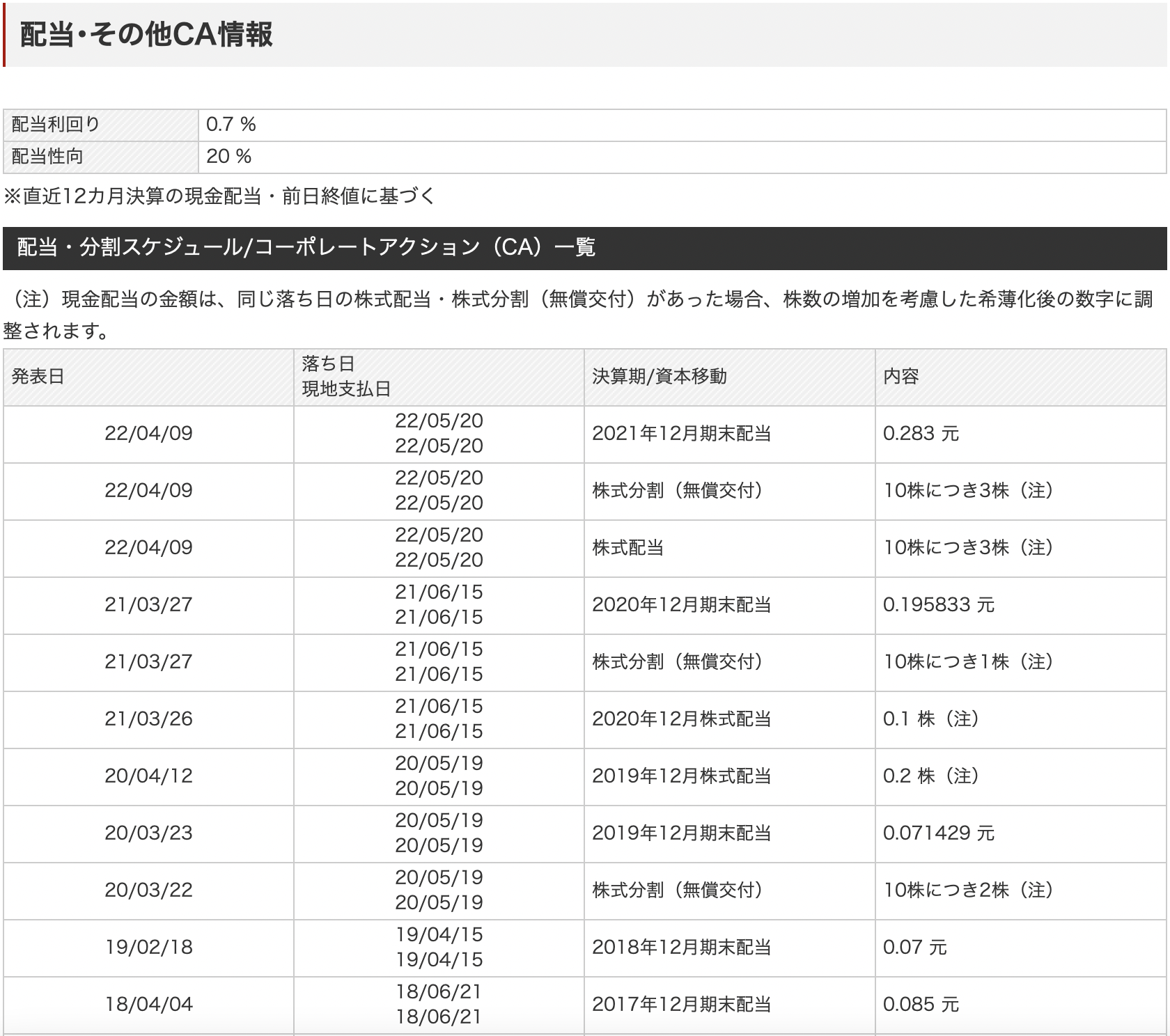Select 10株につき1株（注） split ratio
This screenshot has height=1036, width=1170.
point(969,662)
